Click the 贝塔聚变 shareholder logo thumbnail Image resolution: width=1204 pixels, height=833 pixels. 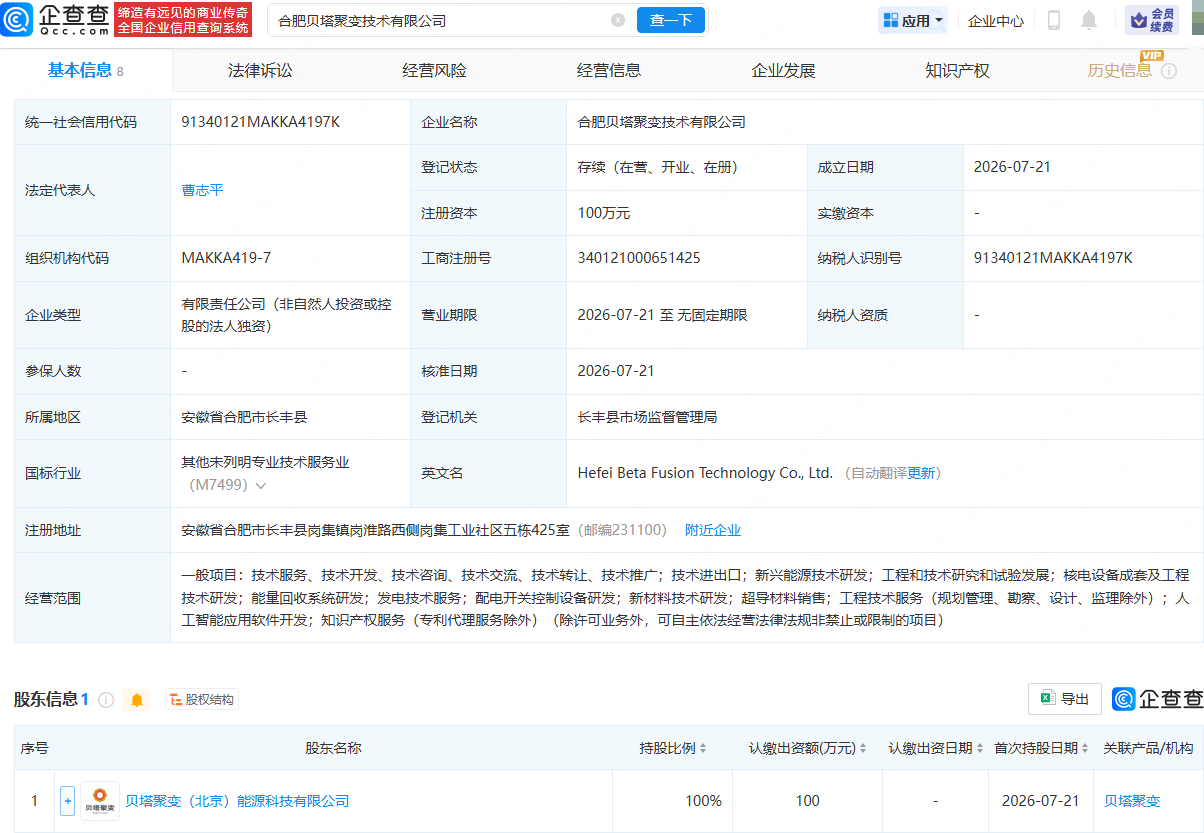99,801
